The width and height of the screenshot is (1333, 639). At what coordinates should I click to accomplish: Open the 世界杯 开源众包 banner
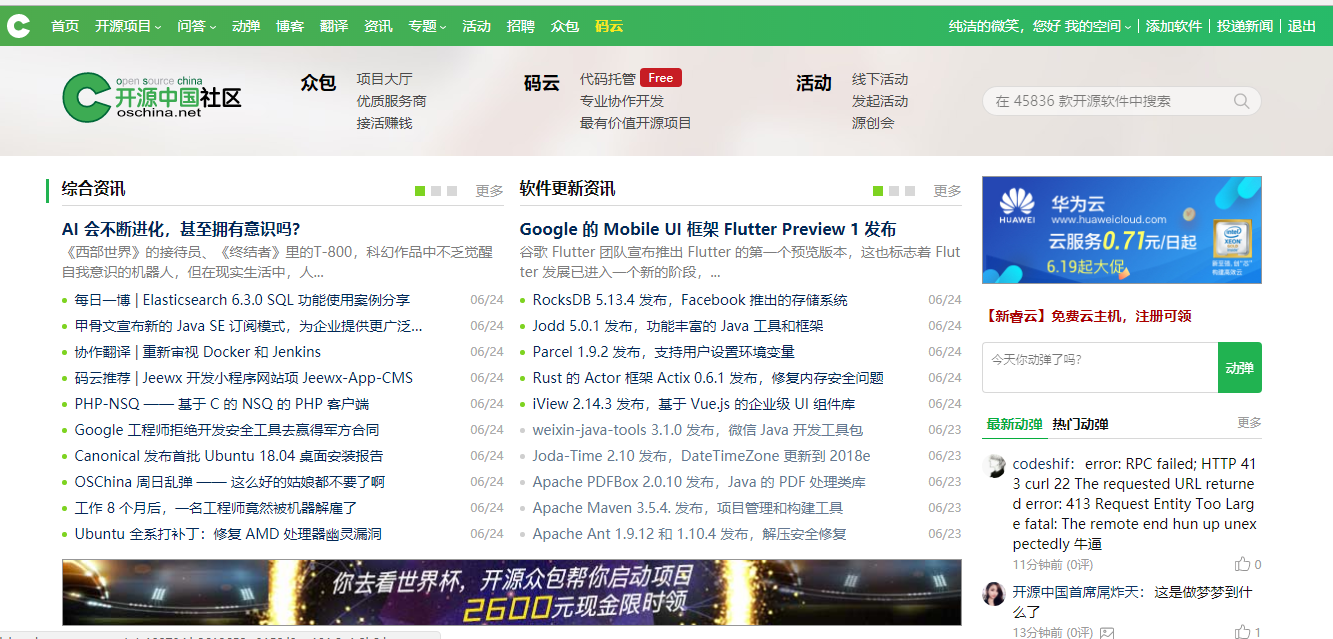[x=512, y=592]
